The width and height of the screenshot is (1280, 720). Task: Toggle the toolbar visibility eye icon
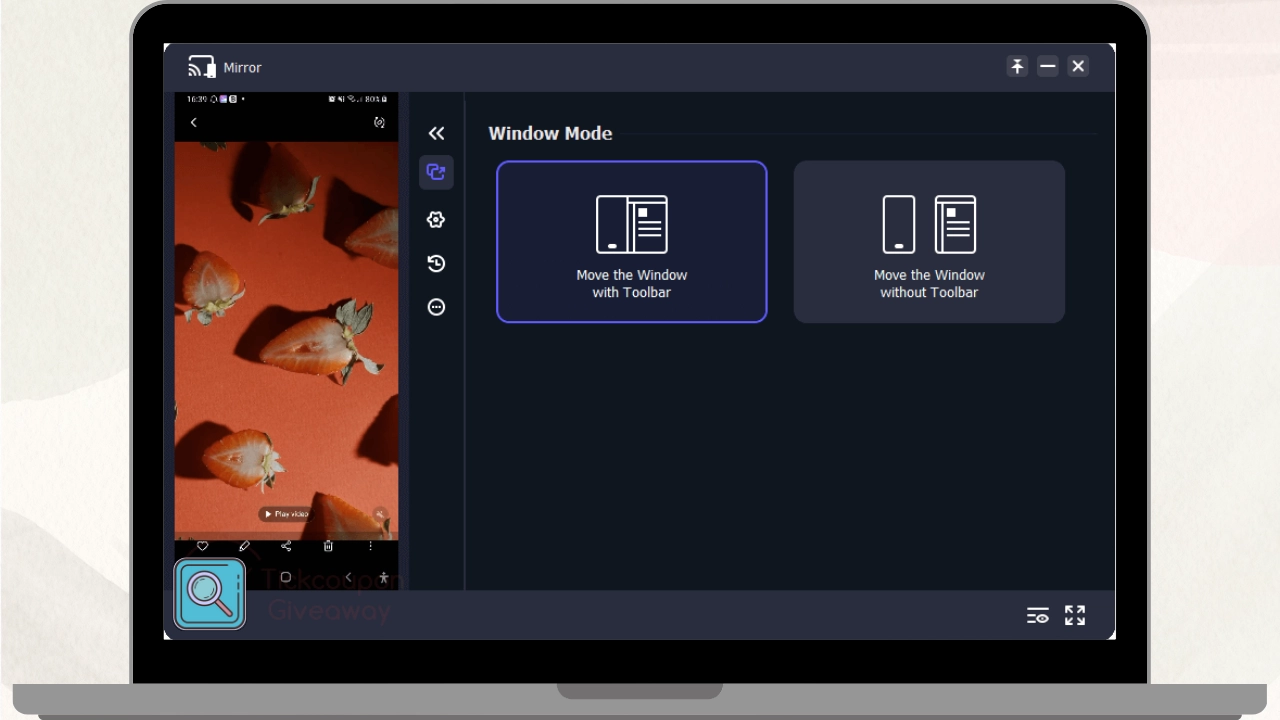(x=1038, y=616)
